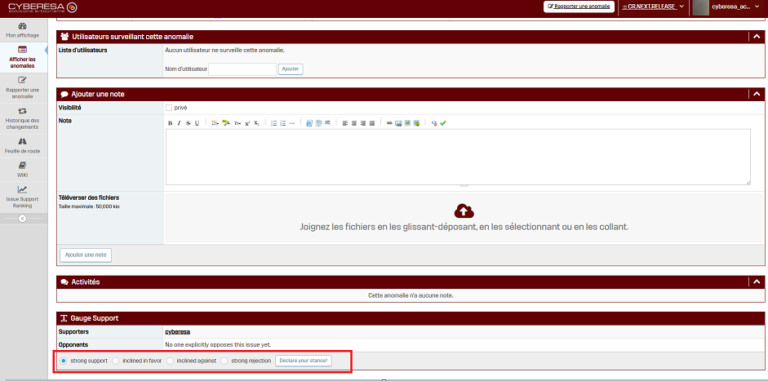Apply underline formatting in note editor
Viewport: 768px width, 381px height.
[197, 123]
